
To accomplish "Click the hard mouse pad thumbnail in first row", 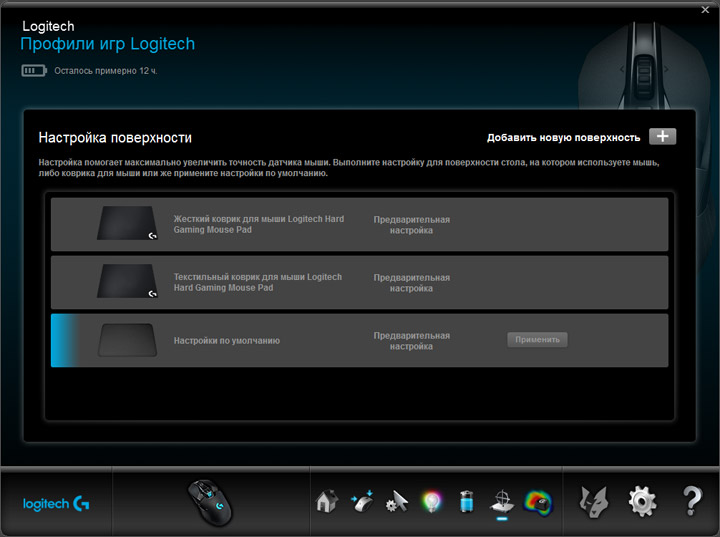I will pos(127,223).
